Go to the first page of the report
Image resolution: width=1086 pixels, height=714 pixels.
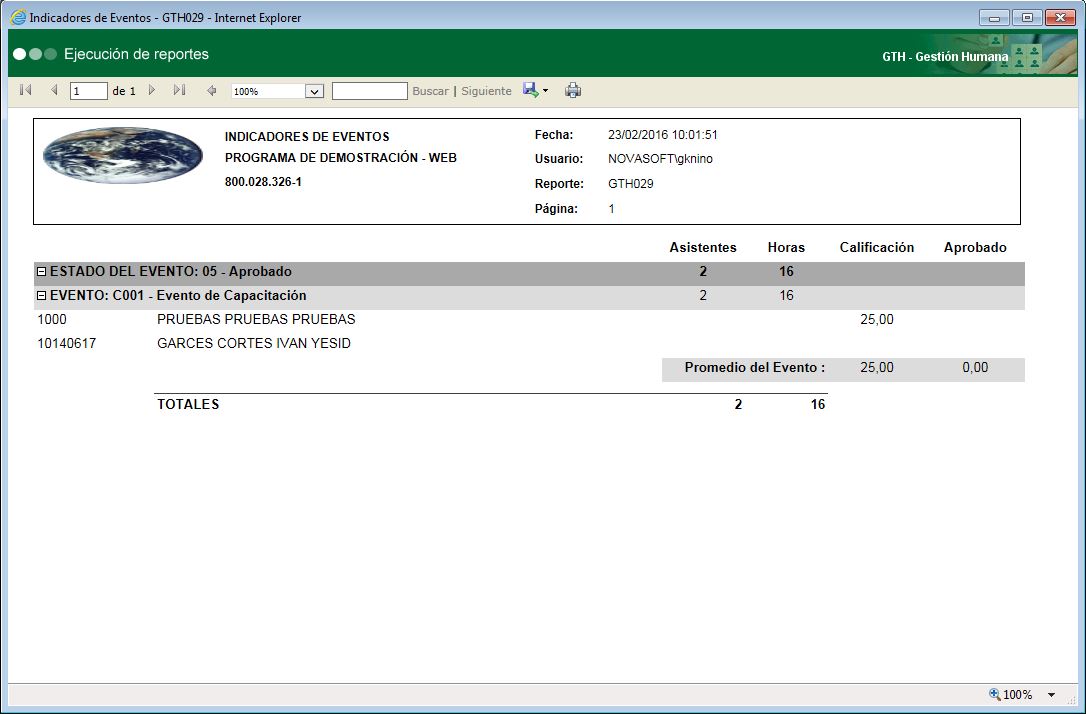[24, 90]
